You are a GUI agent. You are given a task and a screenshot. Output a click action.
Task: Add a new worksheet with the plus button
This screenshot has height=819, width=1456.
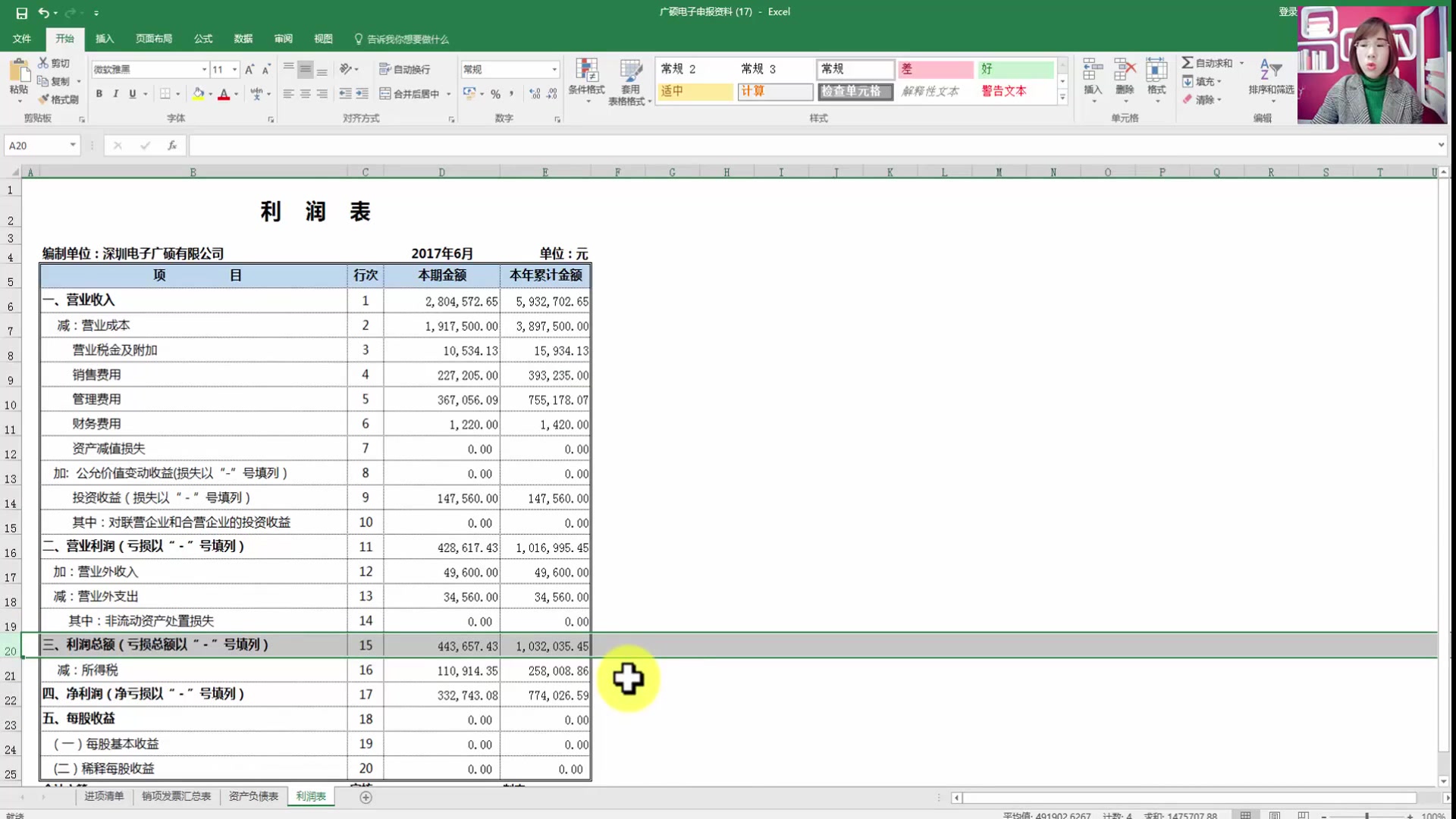click(x=366, y=797)
